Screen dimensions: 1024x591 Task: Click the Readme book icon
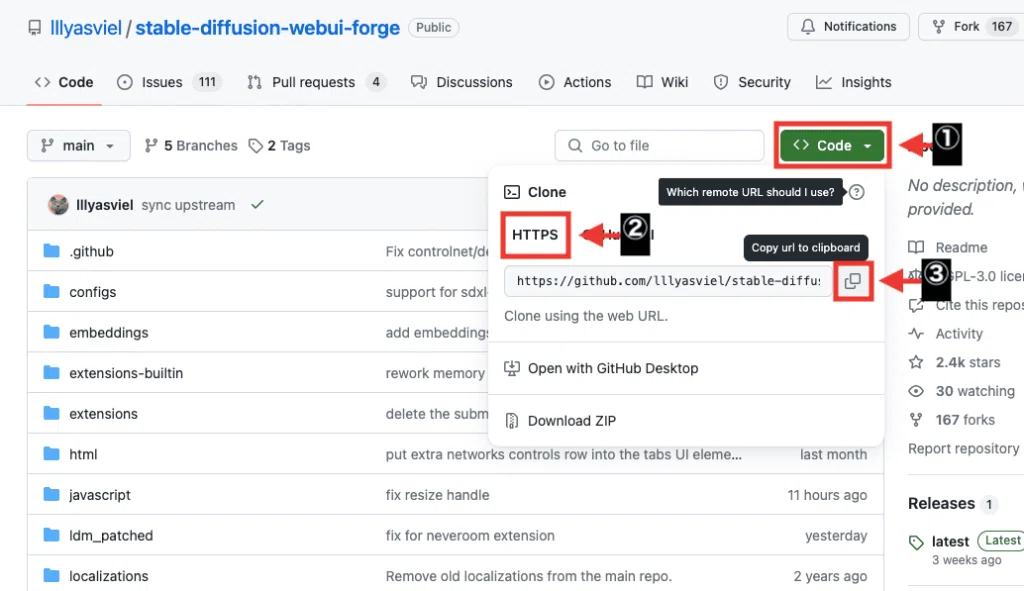916,248
